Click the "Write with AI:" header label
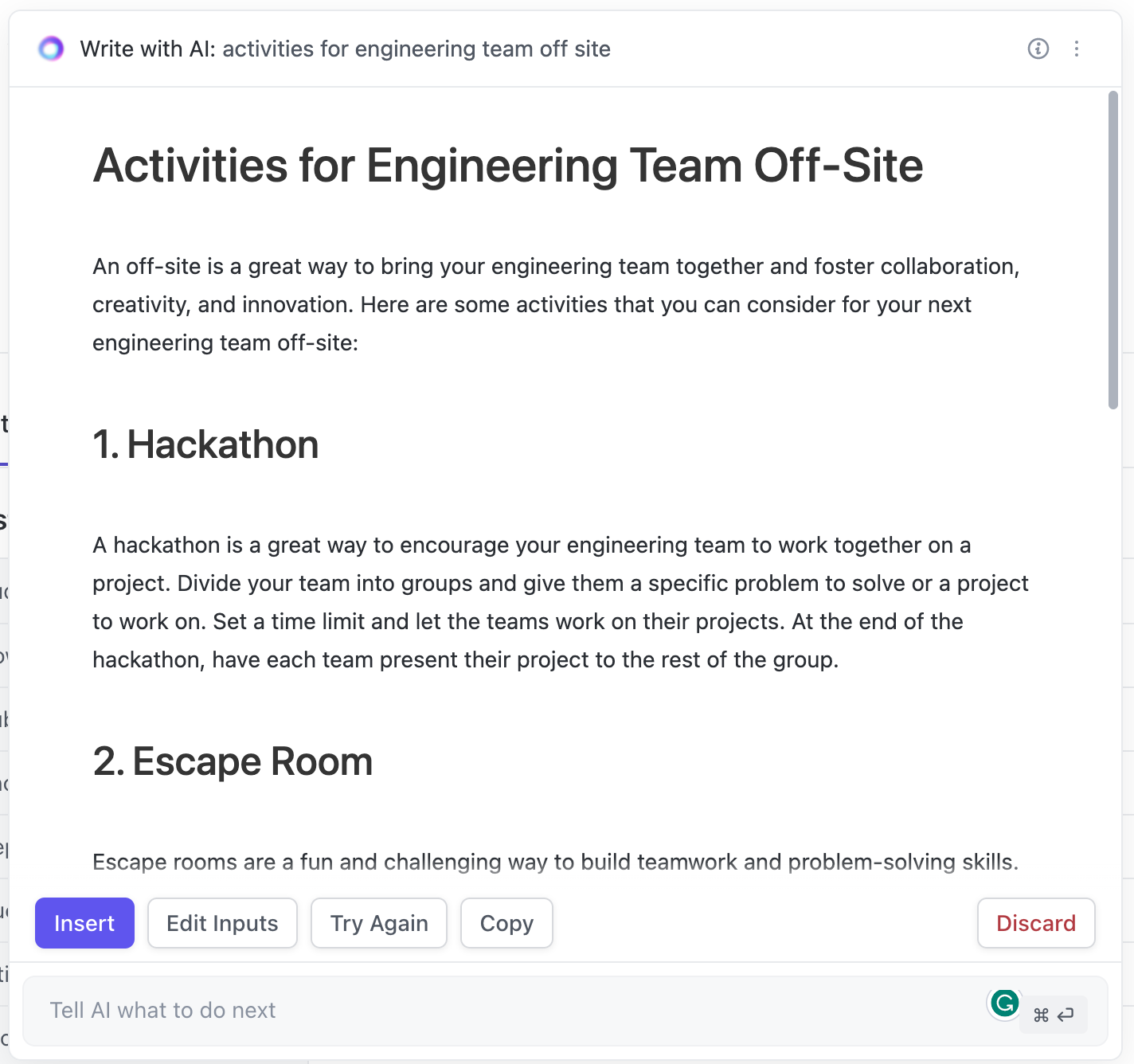Image resolution: width=1134 pixels, height=1064 pixels. coord(148,49)
